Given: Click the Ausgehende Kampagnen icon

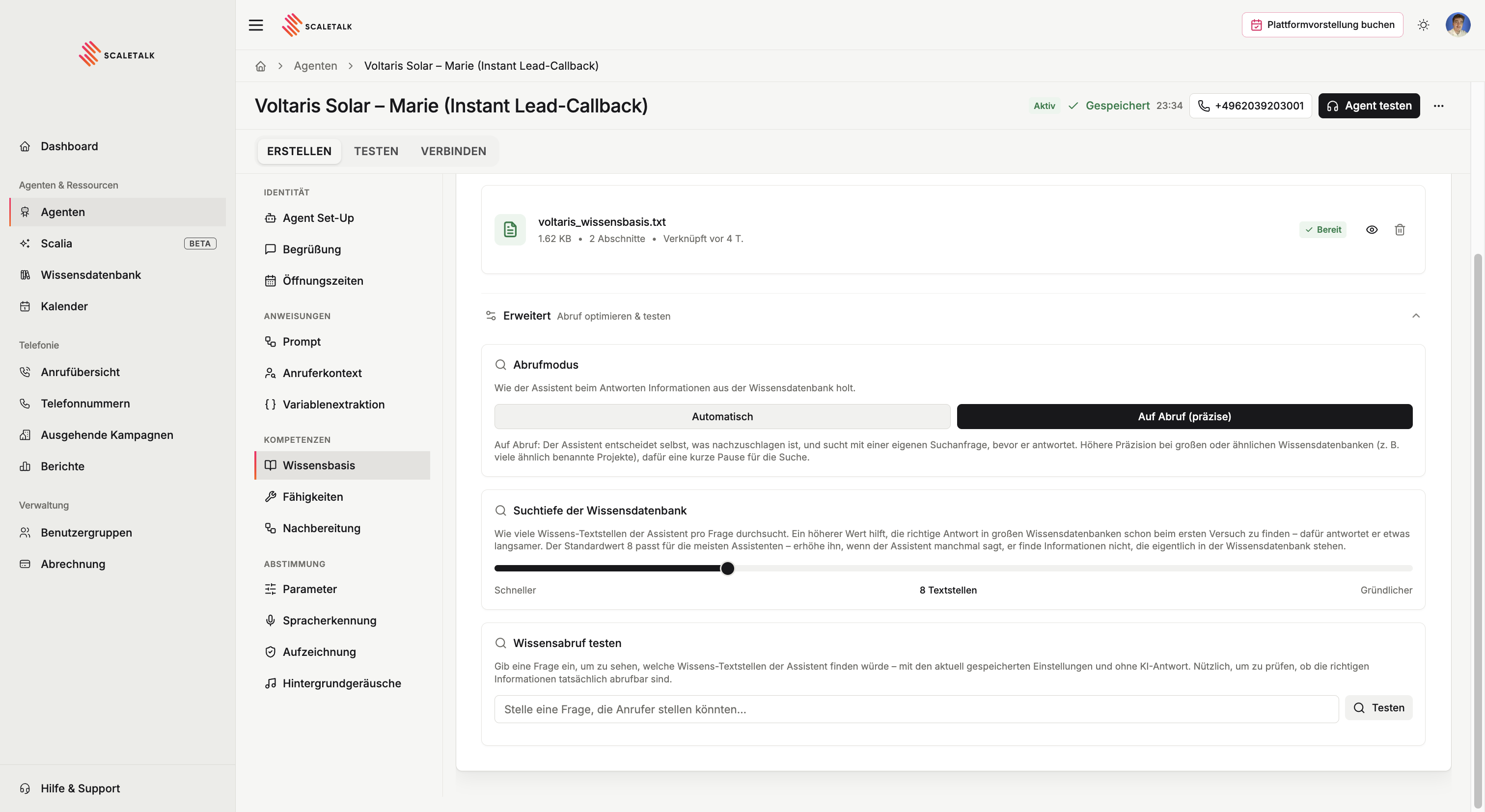Looking at the screenshot, I should coord(25,435).
